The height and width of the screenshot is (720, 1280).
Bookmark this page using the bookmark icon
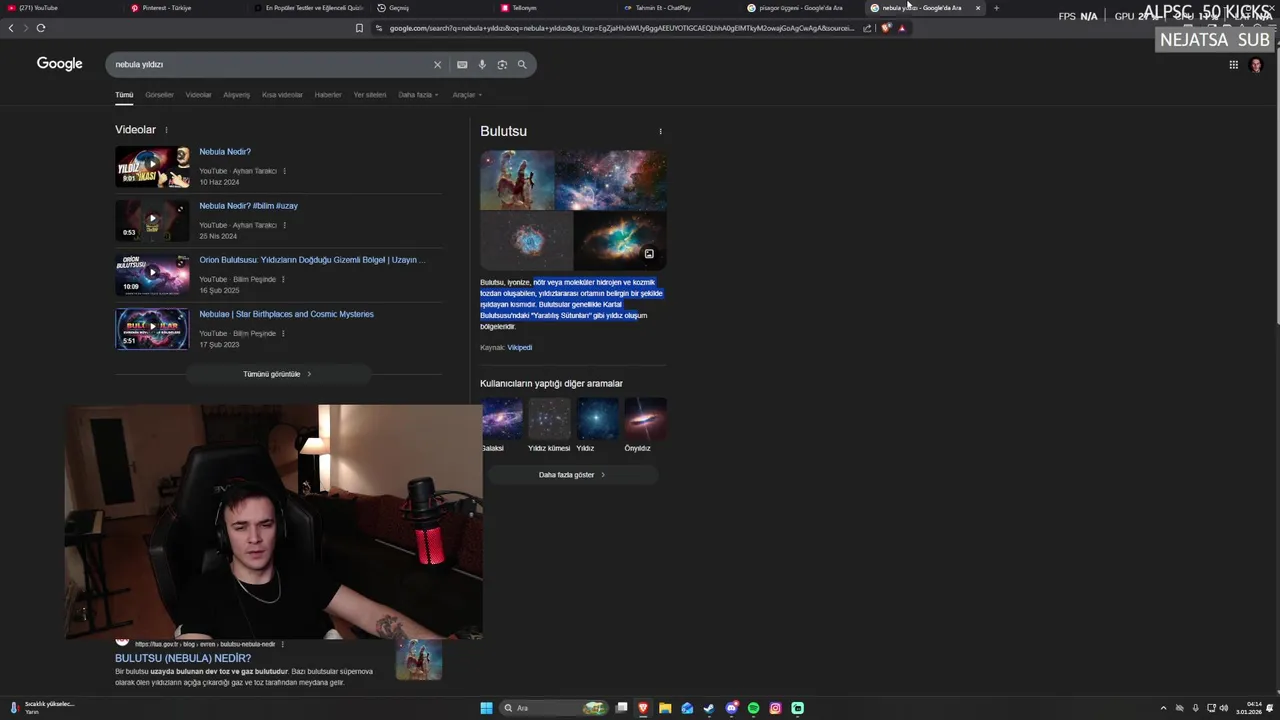click(x=359, y=28)
